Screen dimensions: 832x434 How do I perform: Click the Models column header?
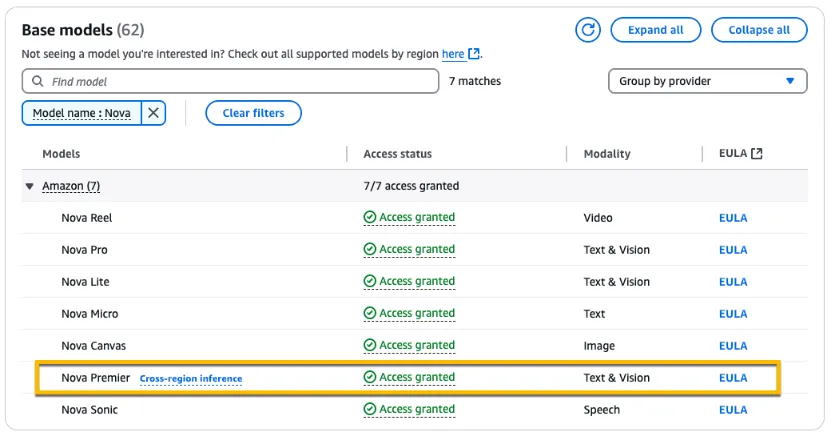coord(61,154)
